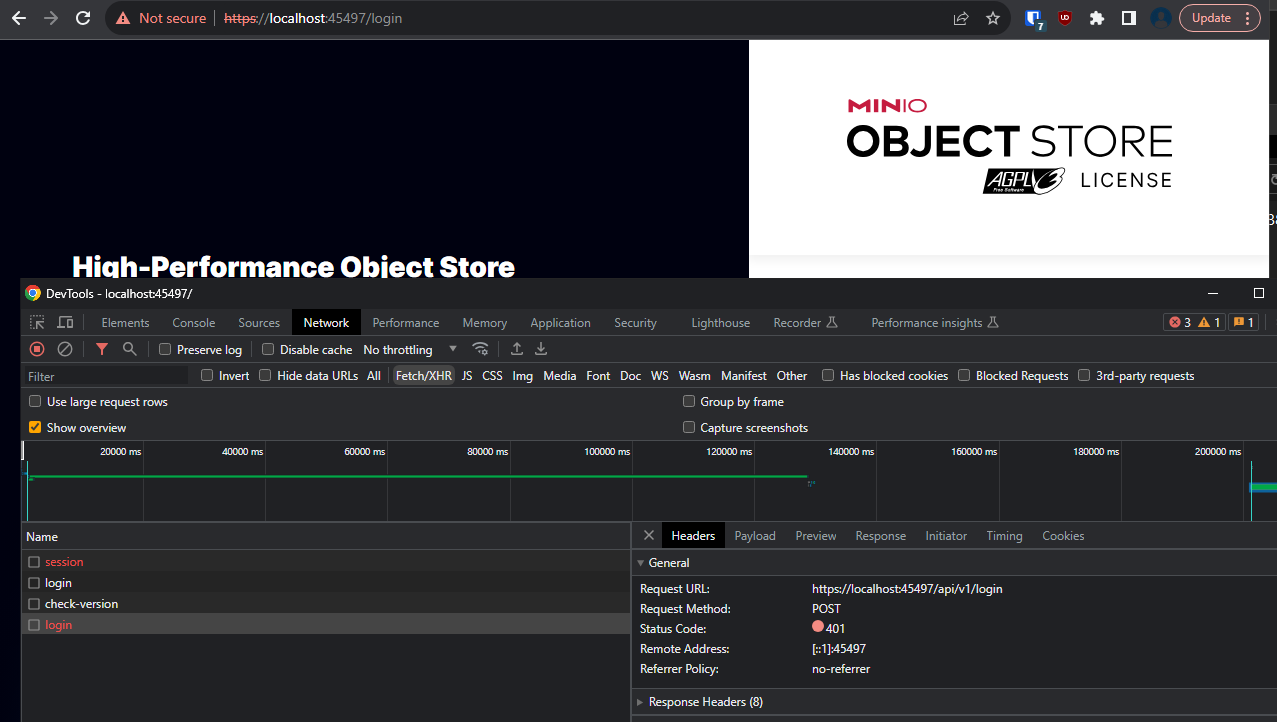Image resolution: width=1277 pixels, height=722 pixels.
Task: Switch to the Console tab
Action: coord(193,322)
